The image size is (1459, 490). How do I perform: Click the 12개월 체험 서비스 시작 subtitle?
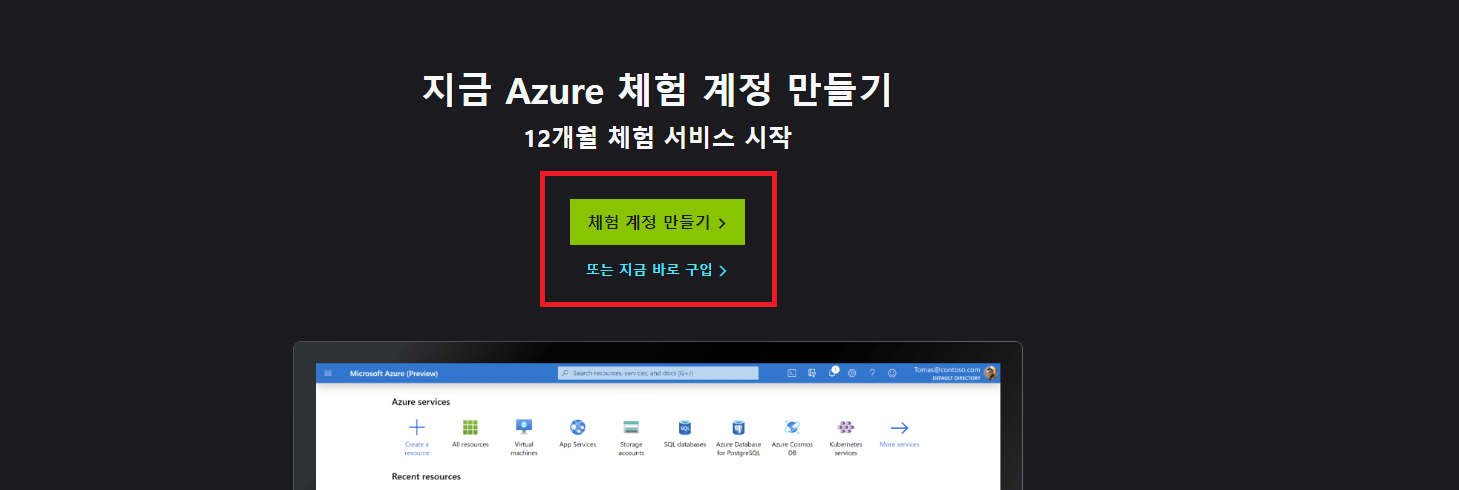pos(657,138)
